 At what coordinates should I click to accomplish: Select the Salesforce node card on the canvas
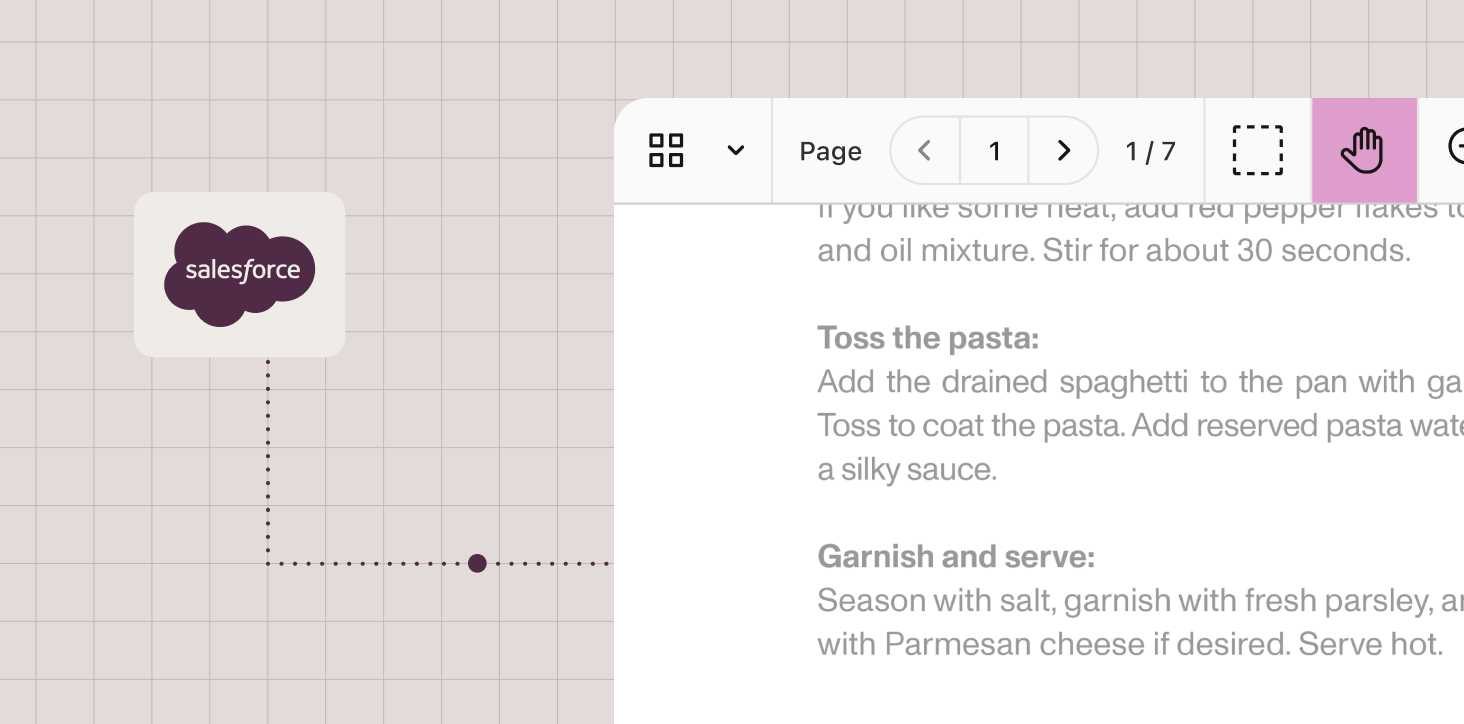(x=240, y=275)
